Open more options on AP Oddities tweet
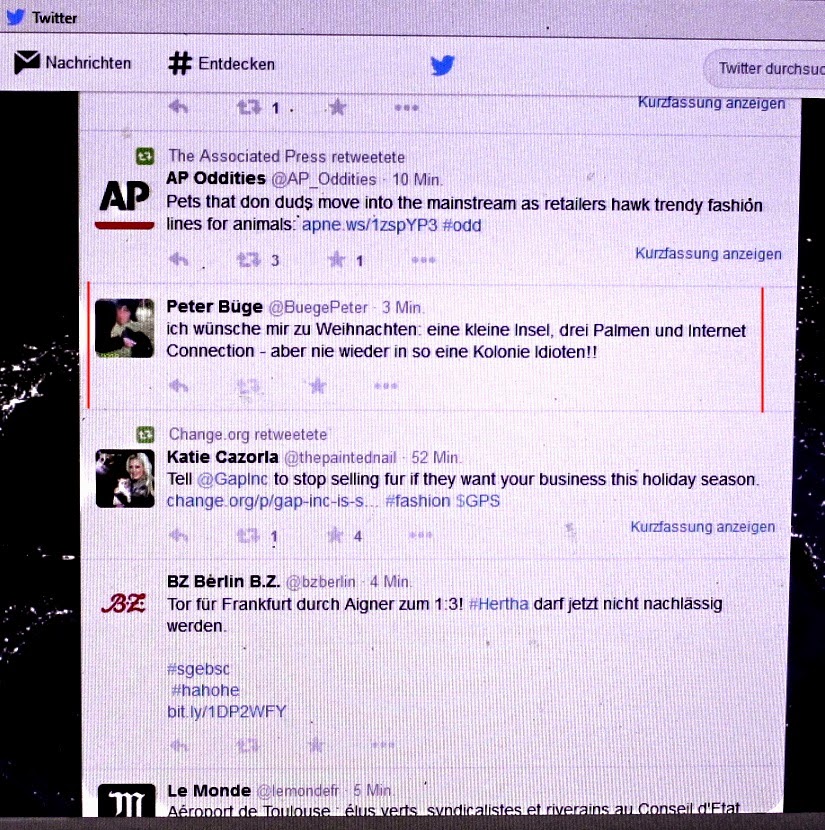The height and width of the screenshot is (830, 825). tap(423, 260)
